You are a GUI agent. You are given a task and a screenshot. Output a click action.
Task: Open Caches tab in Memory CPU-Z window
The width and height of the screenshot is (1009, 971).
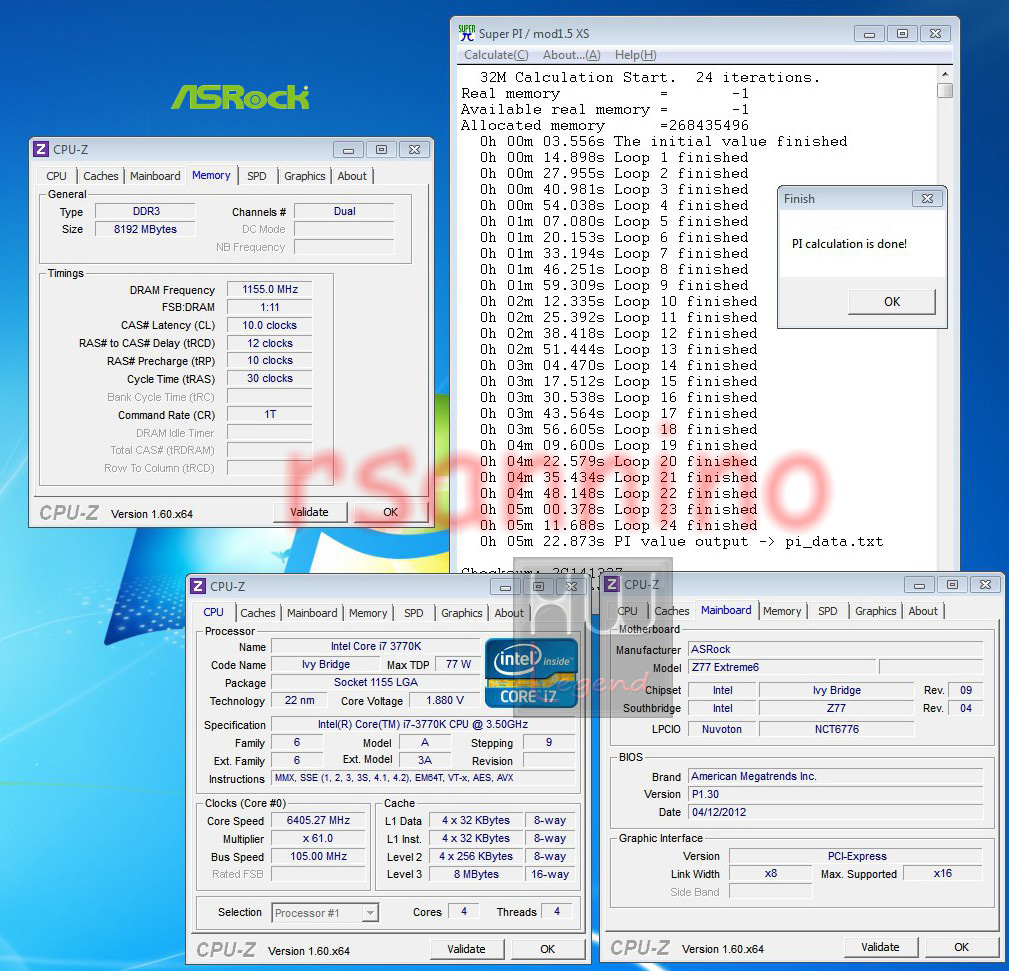pos(101,176)
